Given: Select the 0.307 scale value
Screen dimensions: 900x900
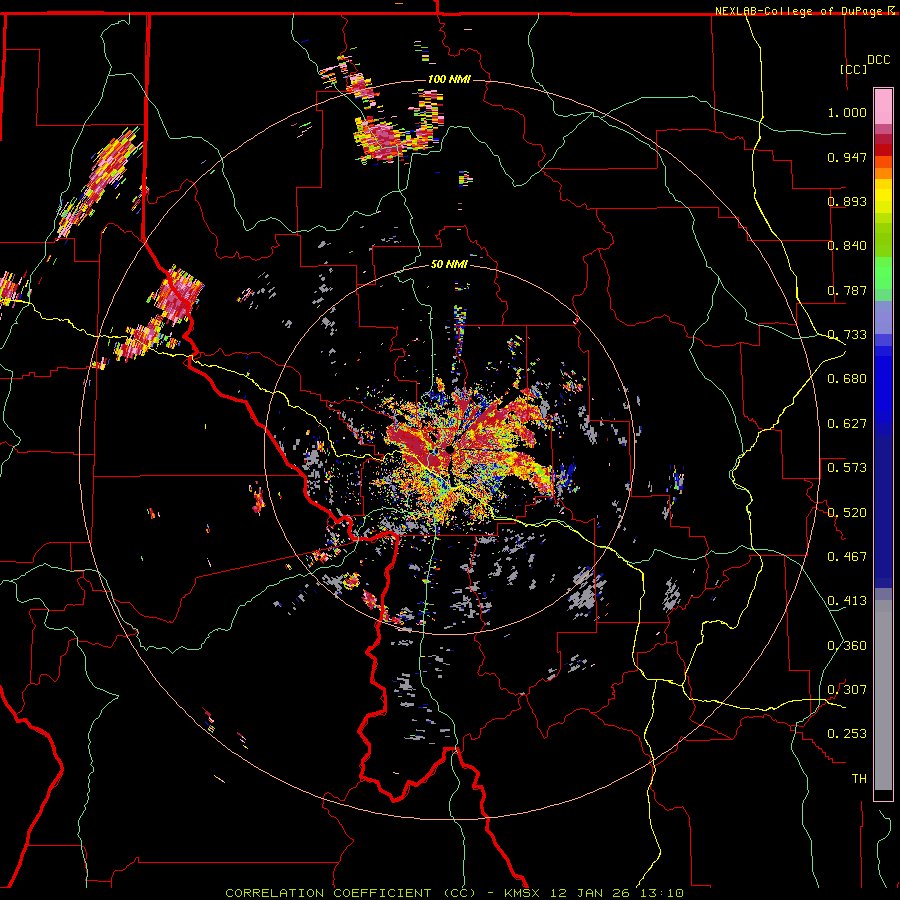Looking at the screenshot, I should click(847, 690).
